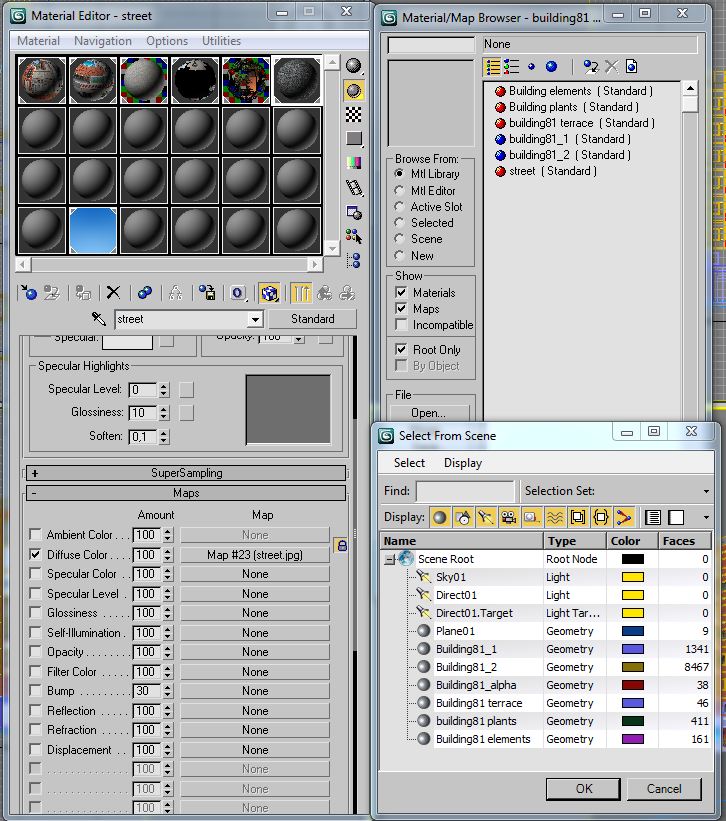This screenshot has height=821, width=726.
Task: Open the Material/Map Navigator icon
Action: point(354,260)
